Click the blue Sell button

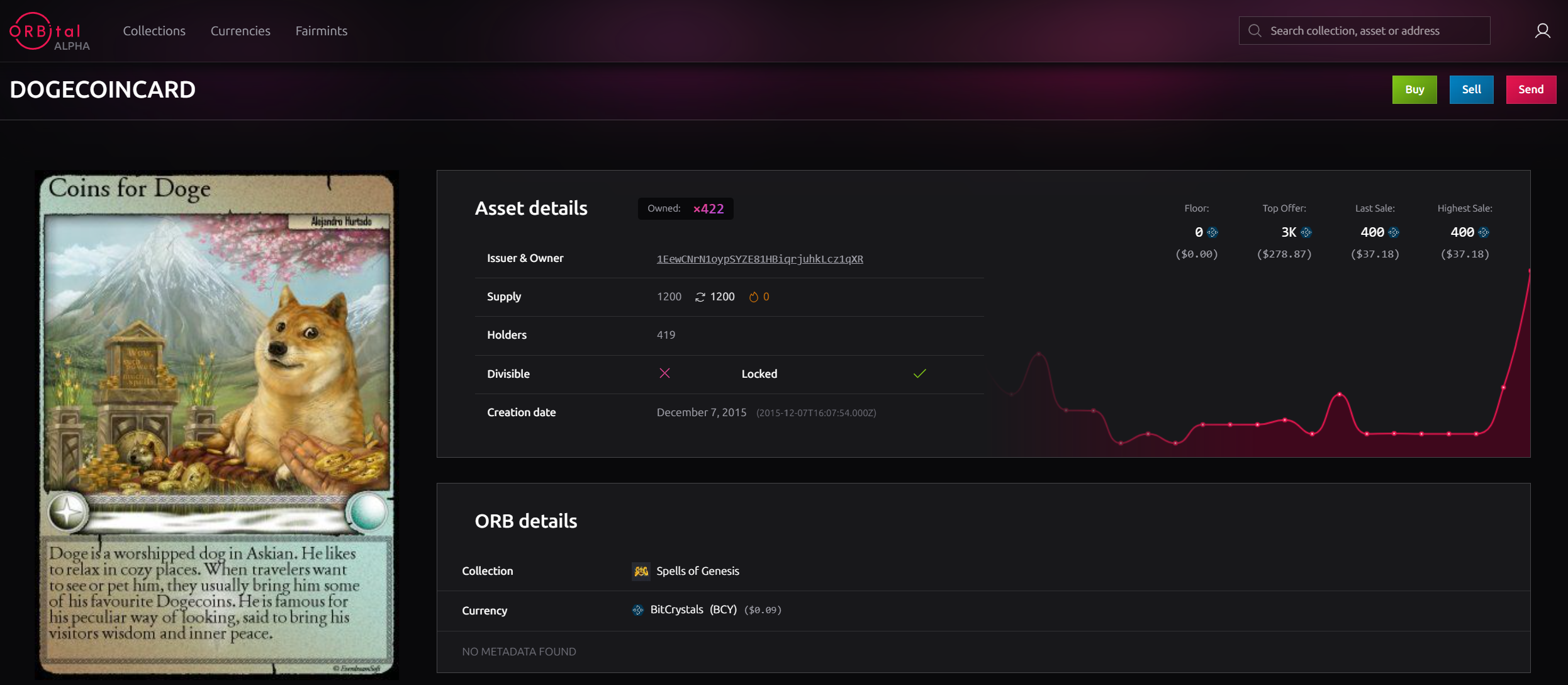click(1471, 89)
